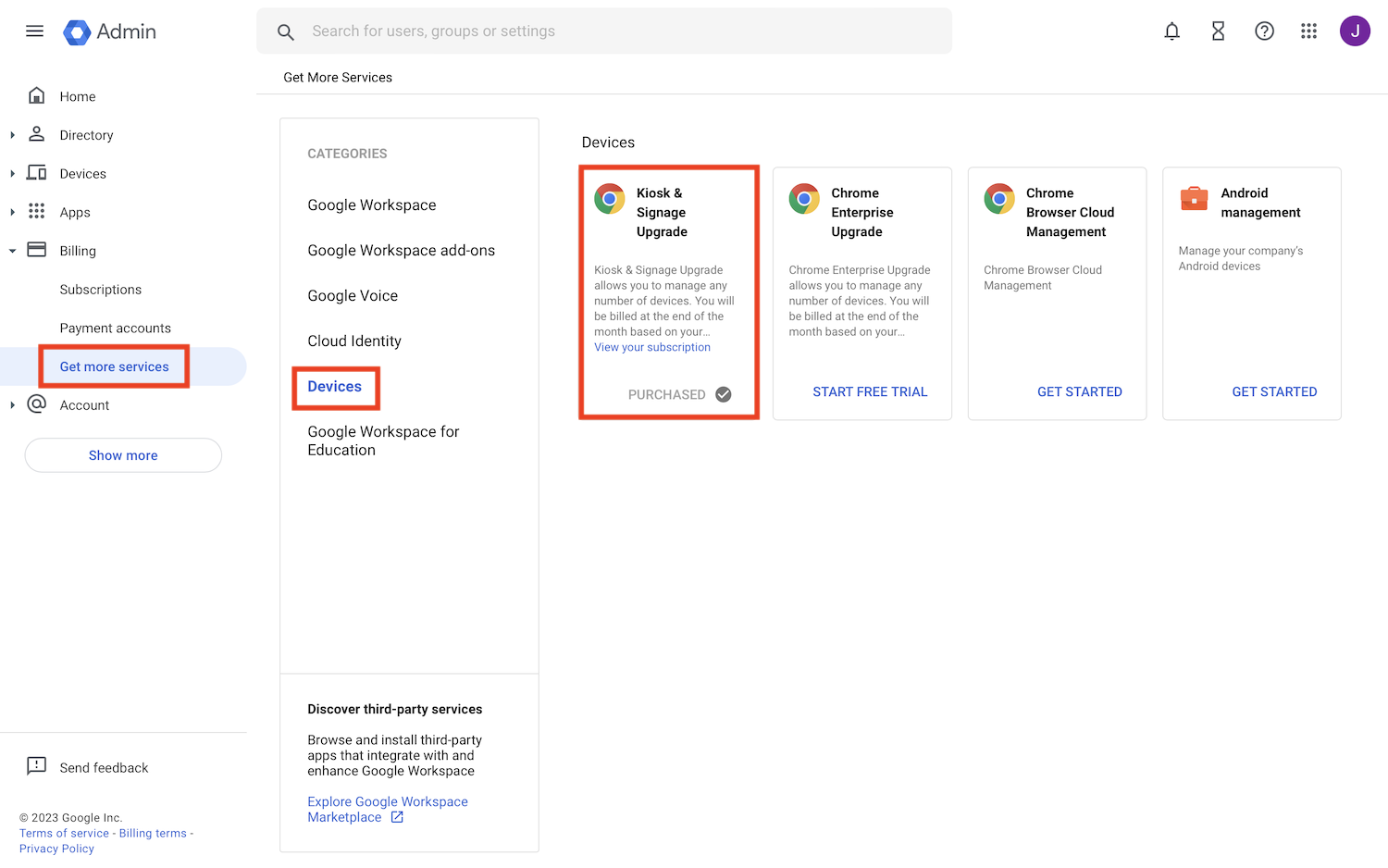Open View your subscription link
This screenshot has width=1388, height=868.
tap(652, 347)
